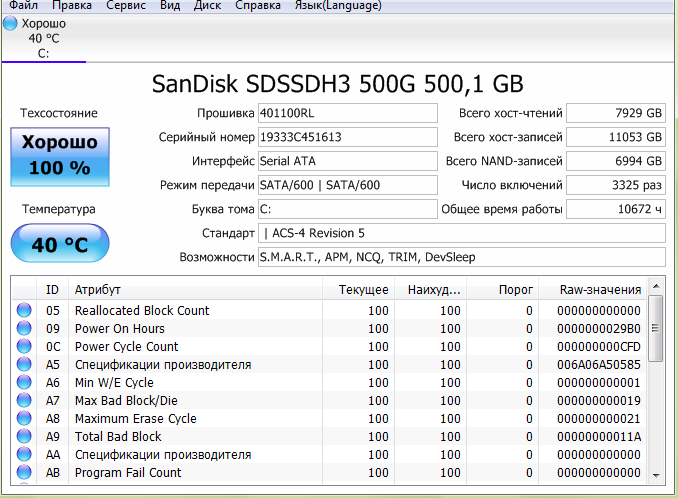Click status orb for Min W/E Cycle
Viewport: 678px width, 498px height.
pyautogui.click(x=24, y=383)
